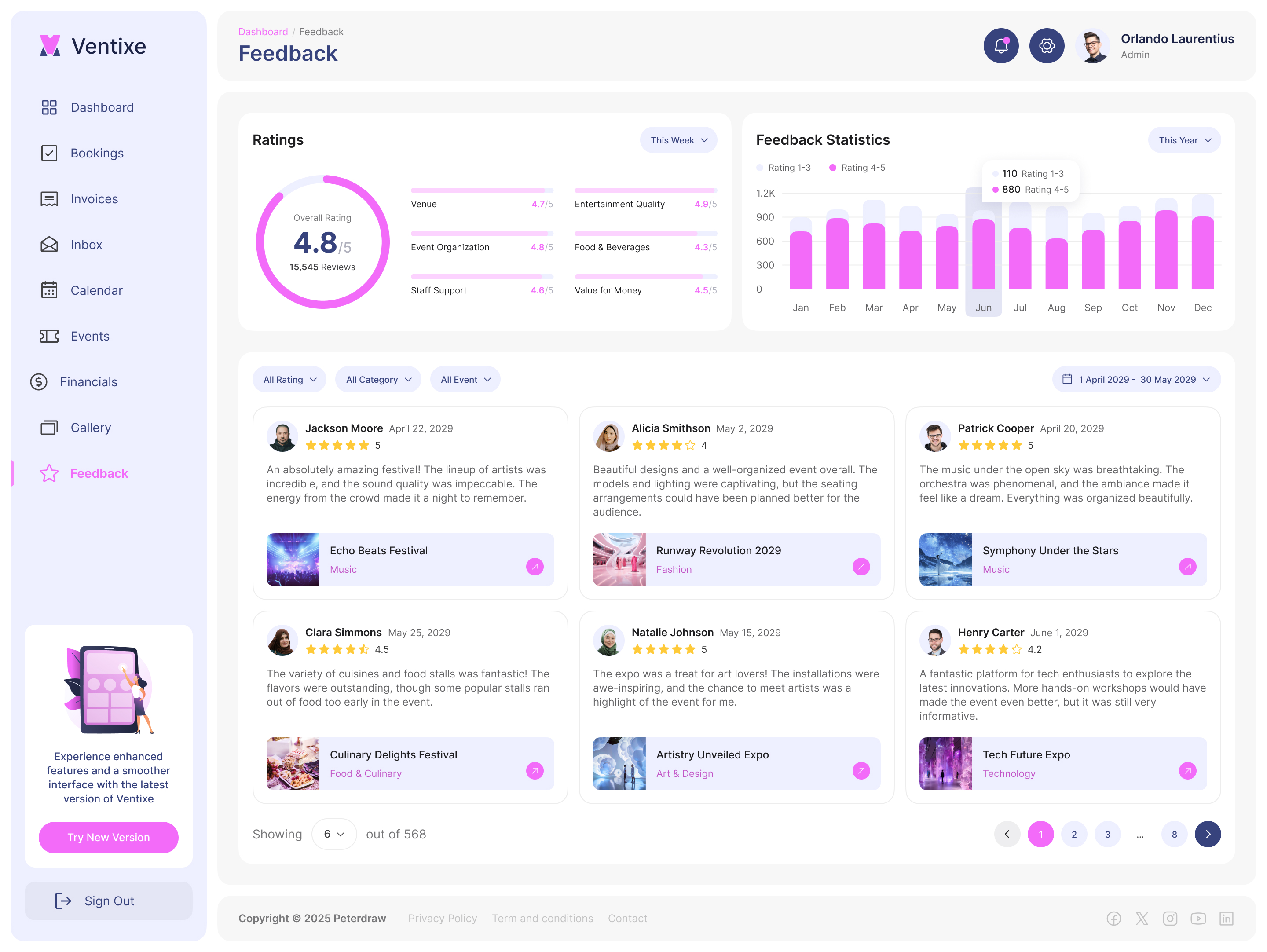Click the Try New Version button

click(x=108, y=838)
